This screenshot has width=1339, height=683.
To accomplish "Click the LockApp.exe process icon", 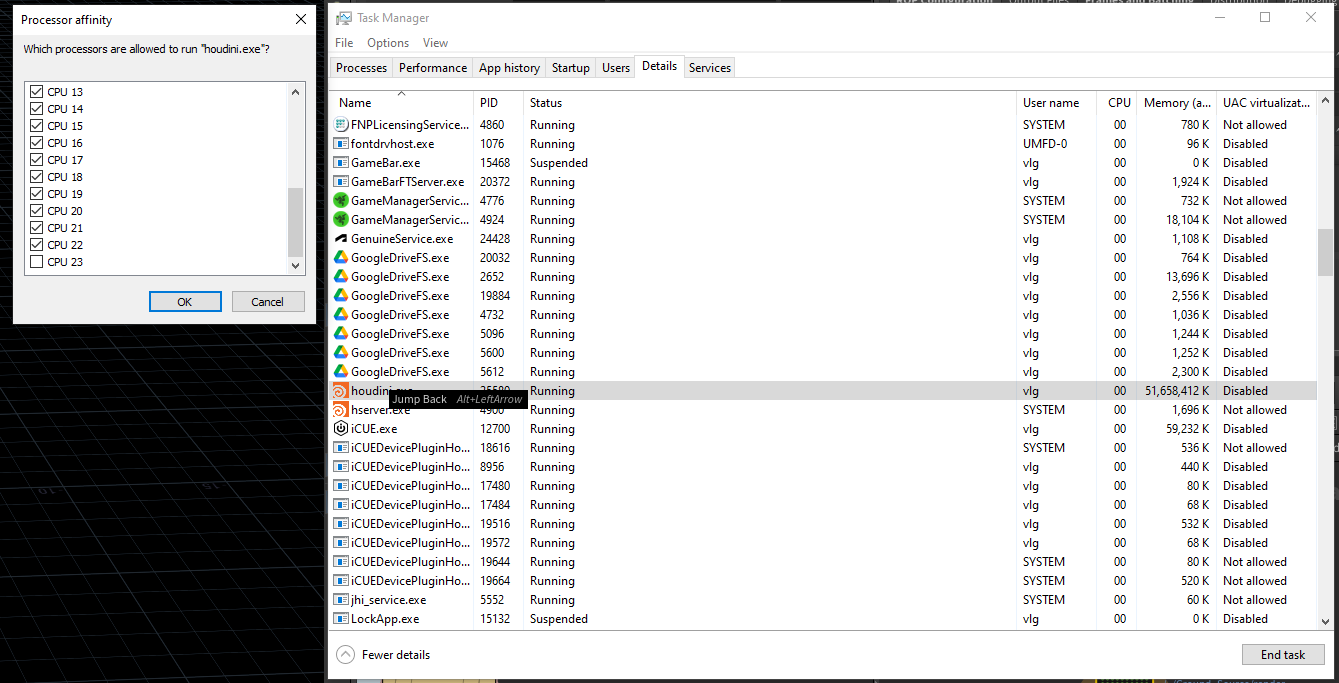I will coord(340,619).
